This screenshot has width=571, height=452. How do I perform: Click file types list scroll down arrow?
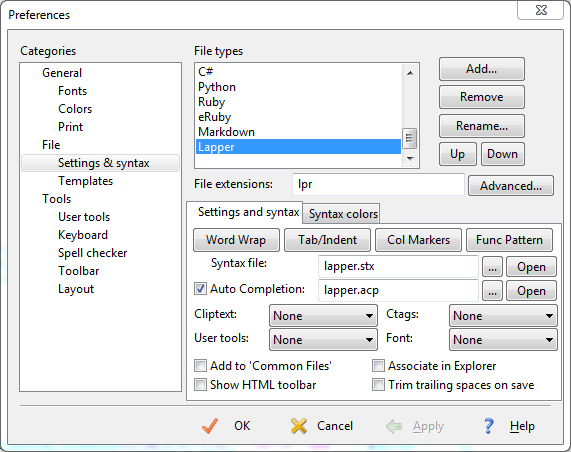[x=410, y=158]
